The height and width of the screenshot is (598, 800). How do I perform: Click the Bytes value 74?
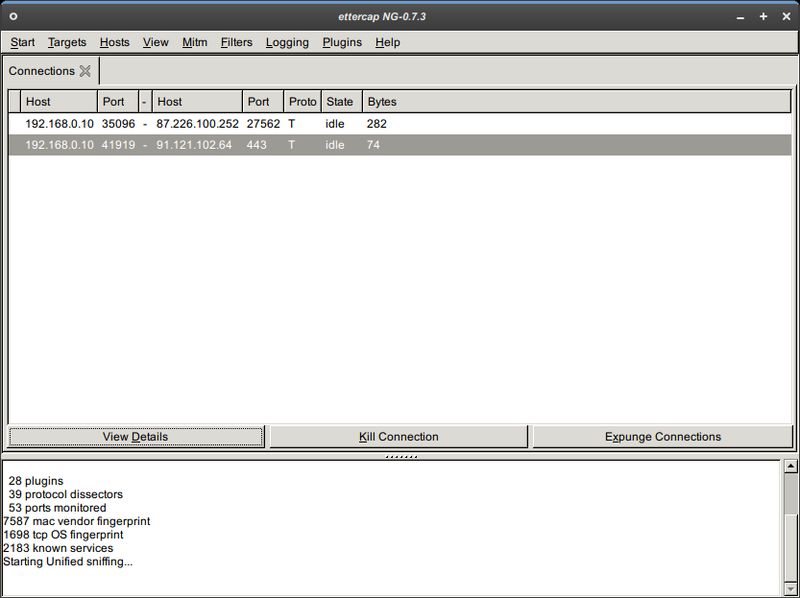tap(373, 145)
